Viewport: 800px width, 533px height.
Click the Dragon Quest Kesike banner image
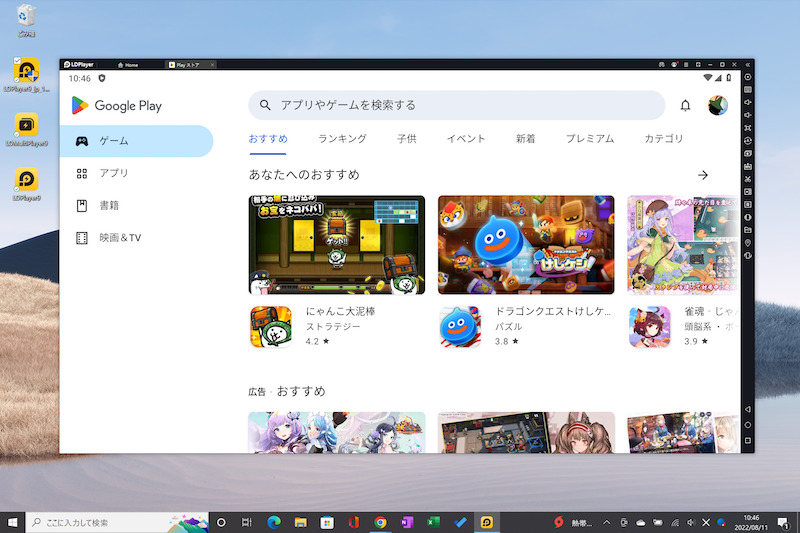click(x=526, y=245)
